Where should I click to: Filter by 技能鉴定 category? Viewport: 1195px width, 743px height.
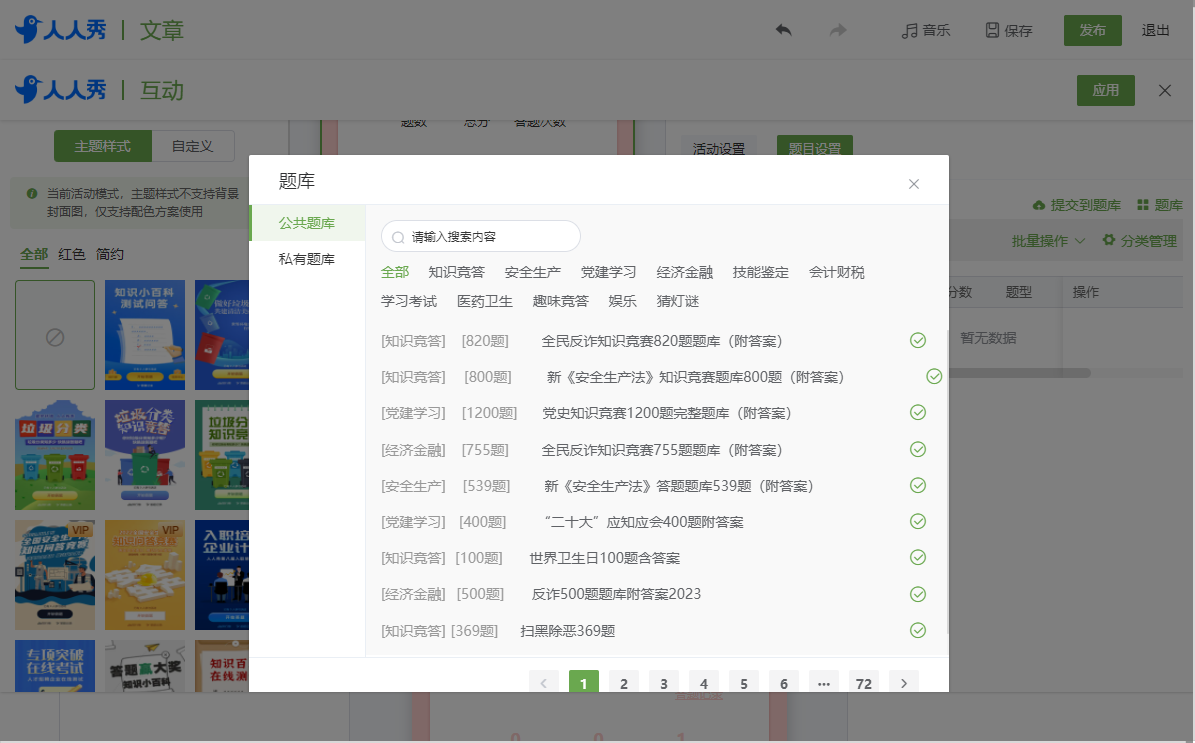click(761, 272)
